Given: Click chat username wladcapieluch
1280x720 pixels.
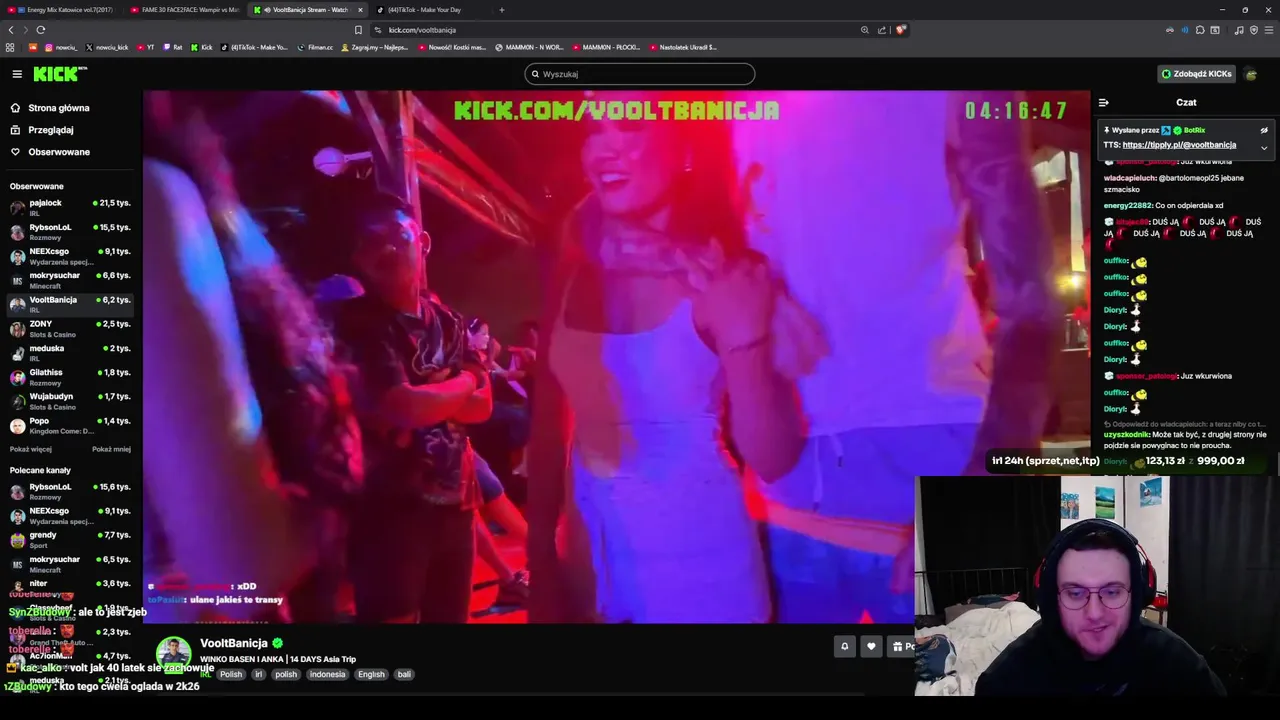Looking at the screenshot, I should (1130, 178).
